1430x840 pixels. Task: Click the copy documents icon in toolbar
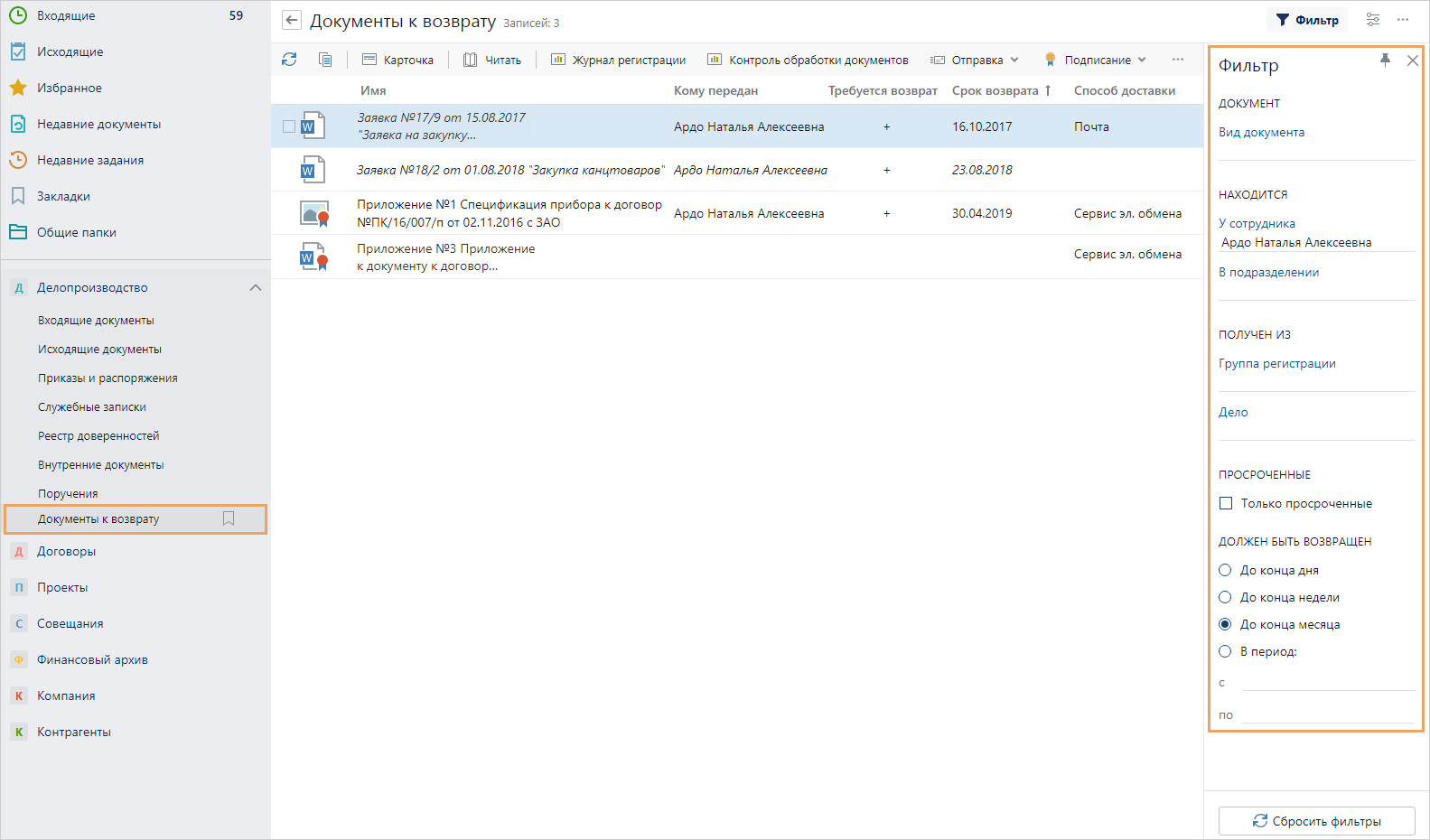325,60
